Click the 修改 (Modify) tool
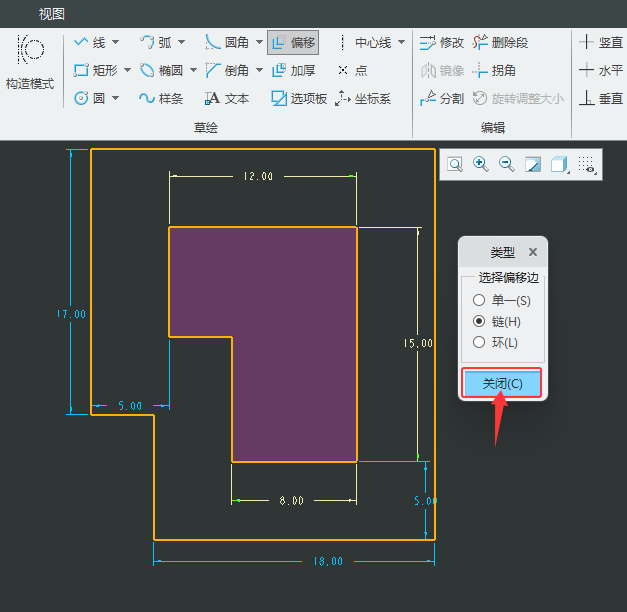 click(442, 42)
